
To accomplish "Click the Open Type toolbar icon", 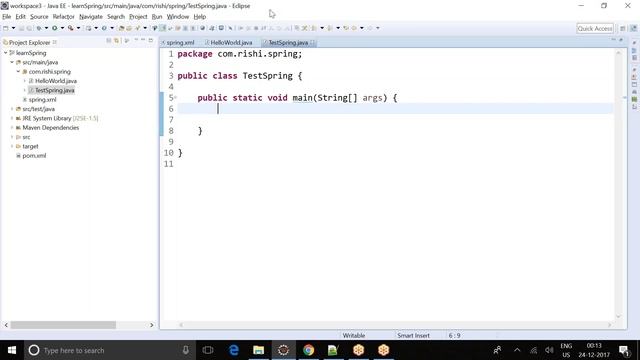I will pos(121,28).
